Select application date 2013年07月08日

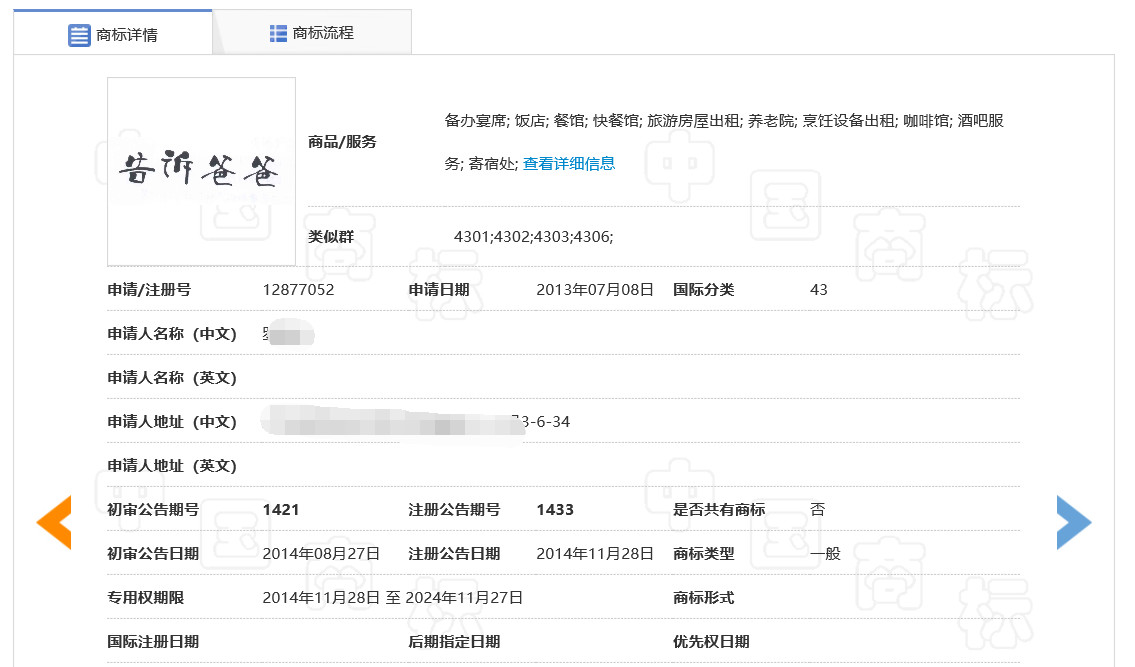pyautogui.click(x=595, y=290)
